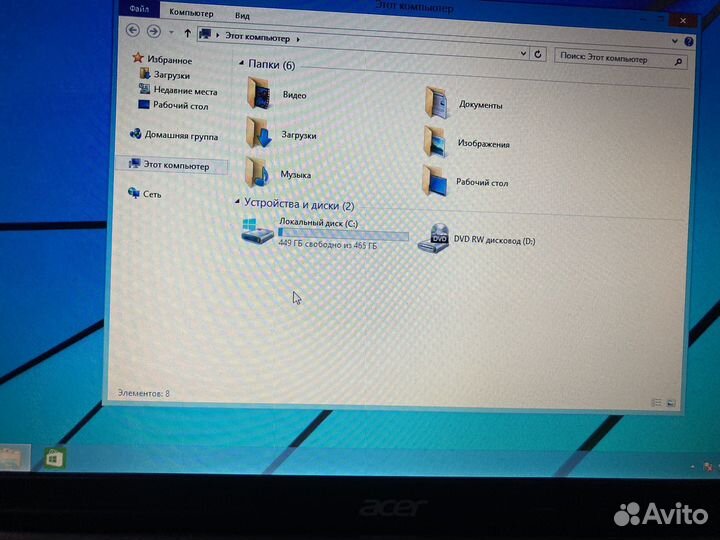720x540 pixels.
Task: Open the Видео folder icon
Action: [x=259, y=93]
